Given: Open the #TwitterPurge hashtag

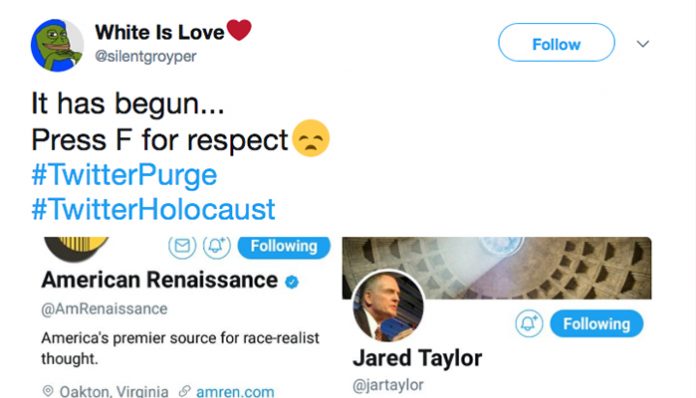Looking at the screenshot, I should coord(124,175).
